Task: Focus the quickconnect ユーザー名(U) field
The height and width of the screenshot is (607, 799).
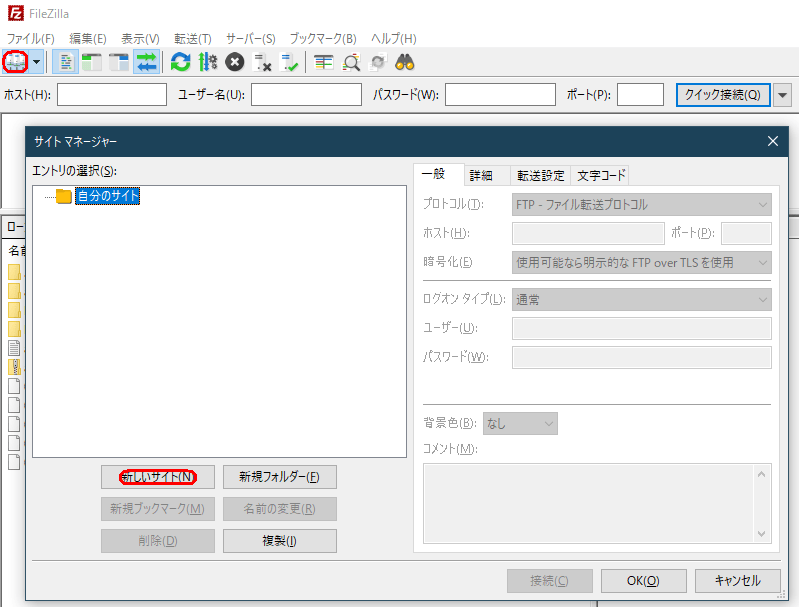Action: (306, 95)
